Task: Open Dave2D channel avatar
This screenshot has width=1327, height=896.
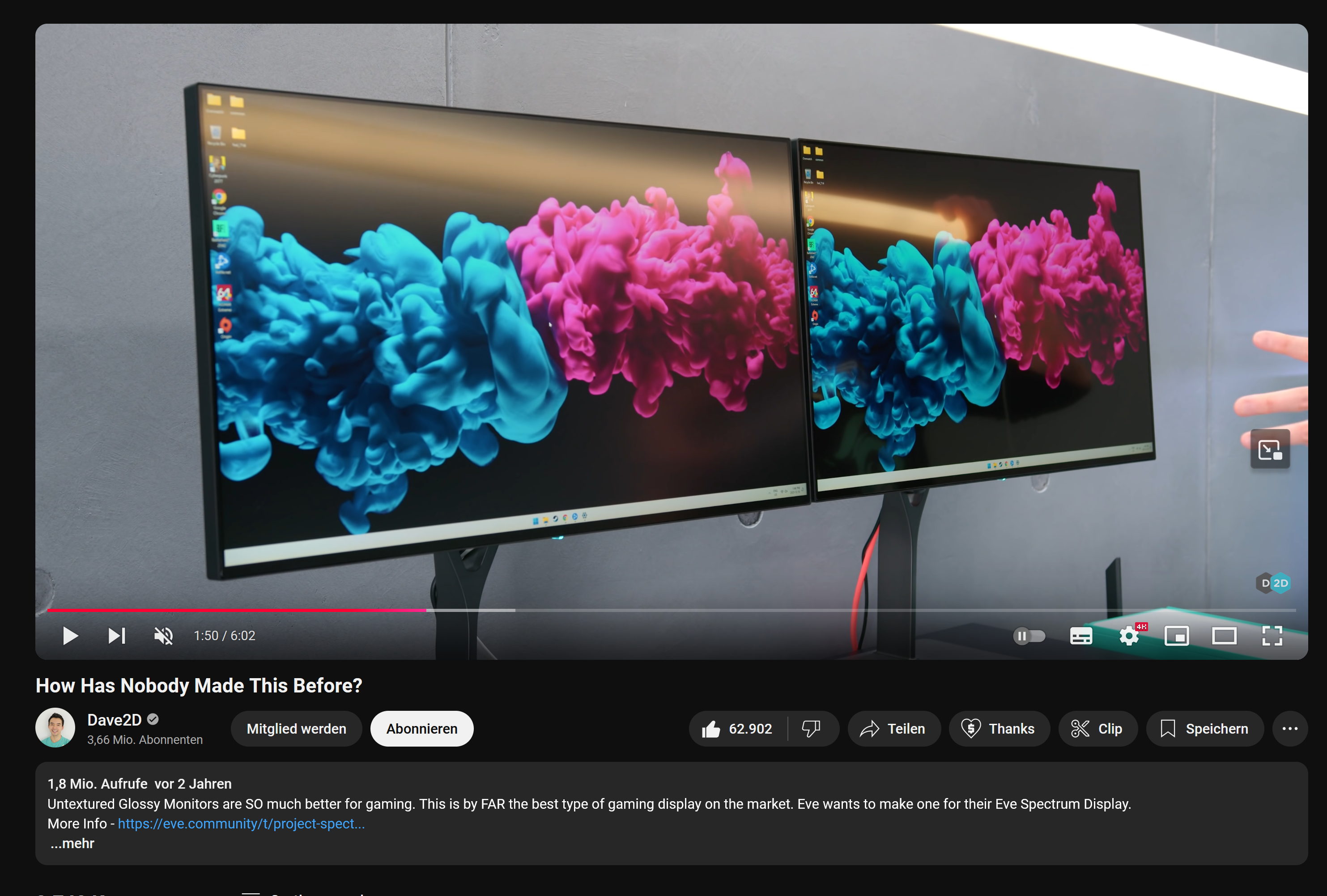Action: tap(55, 728)
